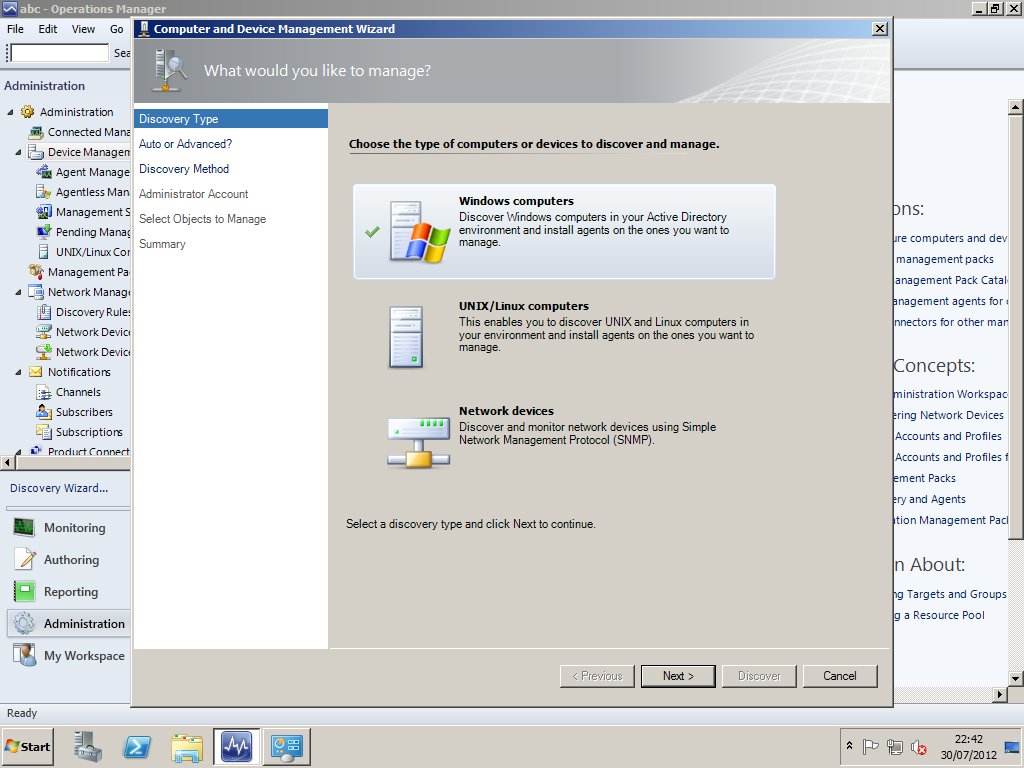Screen dimensions: 1024x768
Task: Click the Discovery Wizard... link
Action: tap(59, 488)
